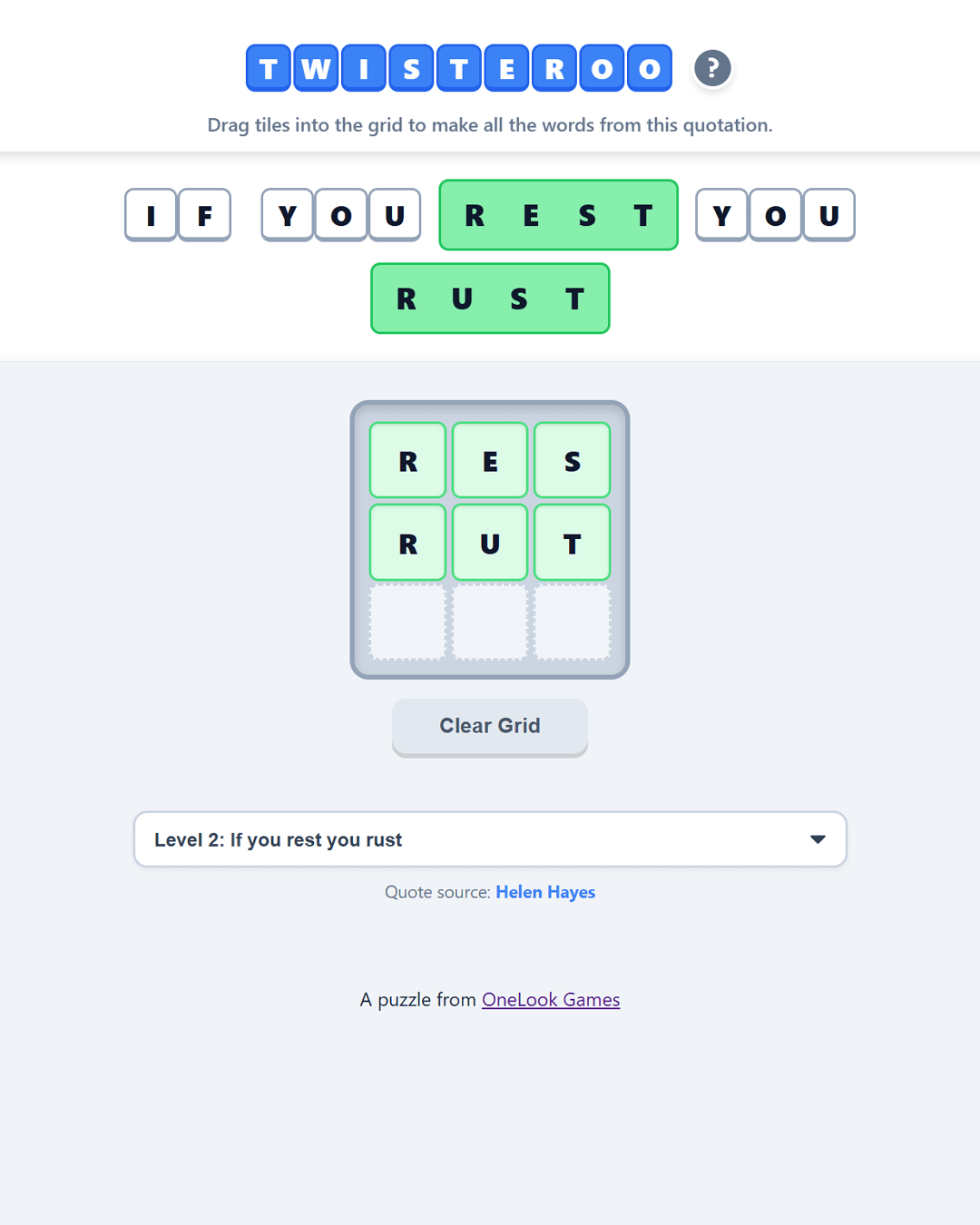980x1225 pixels.
Task: Open the question mark help icon
Action: 712,68
